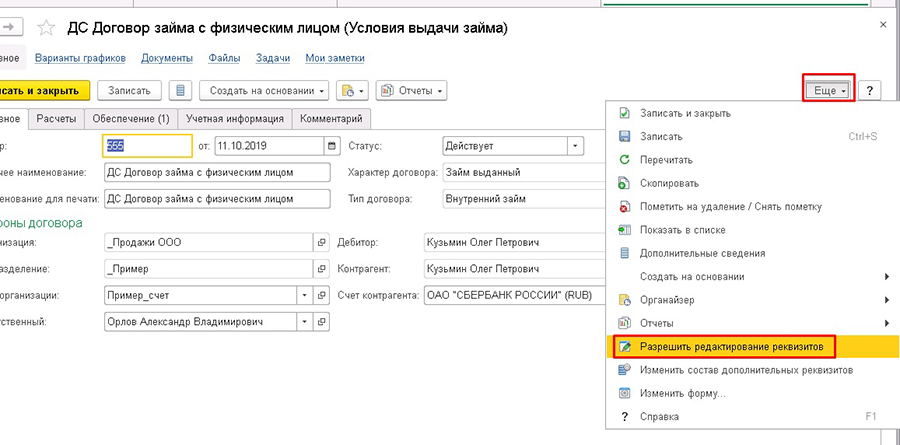This screenshot has height=445, width=900.
Task: Click the open icon beside Пример_счет field
Action: point(322,296)
